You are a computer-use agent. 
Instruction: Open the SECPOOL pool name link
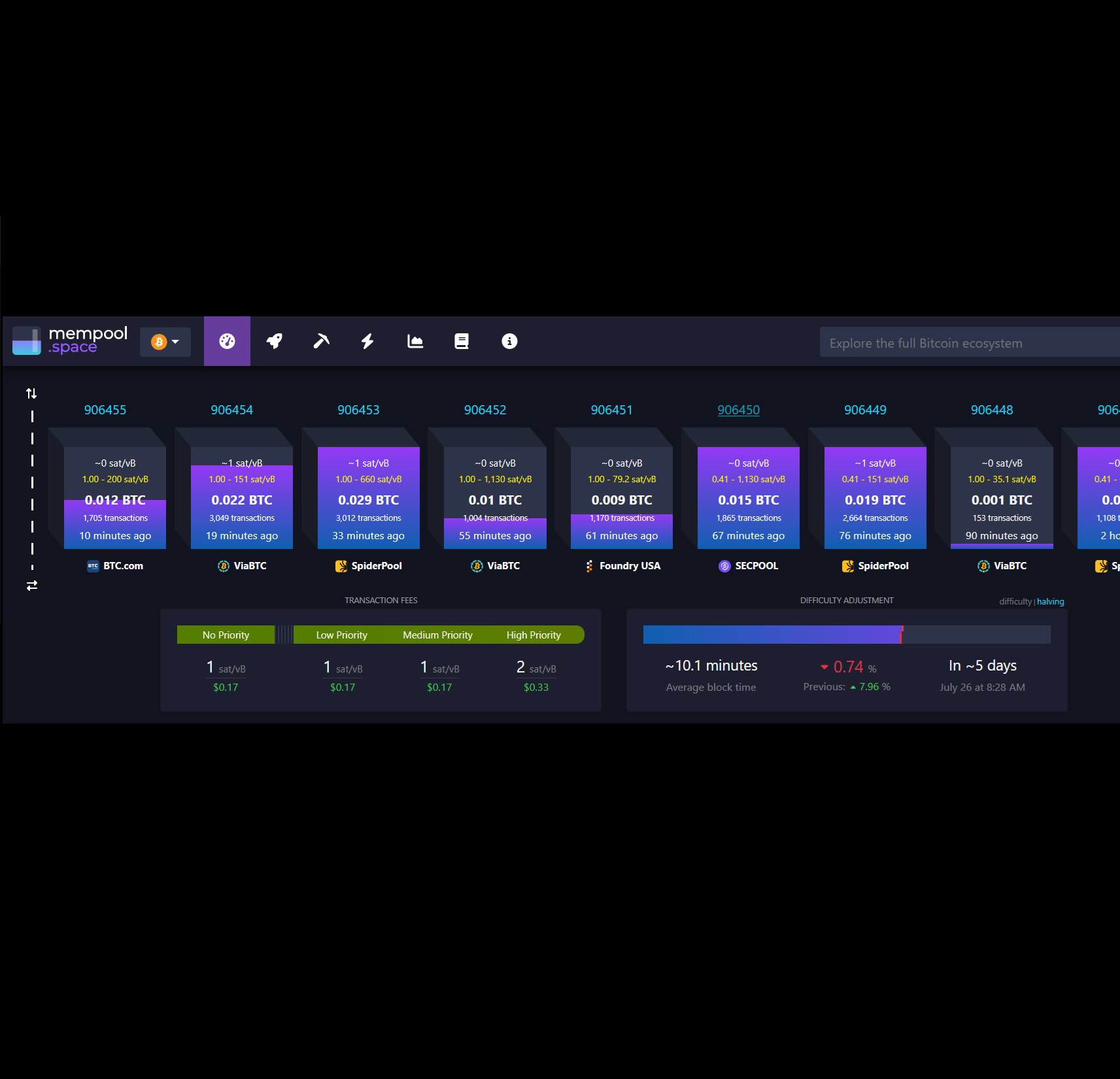click(756, 566)
